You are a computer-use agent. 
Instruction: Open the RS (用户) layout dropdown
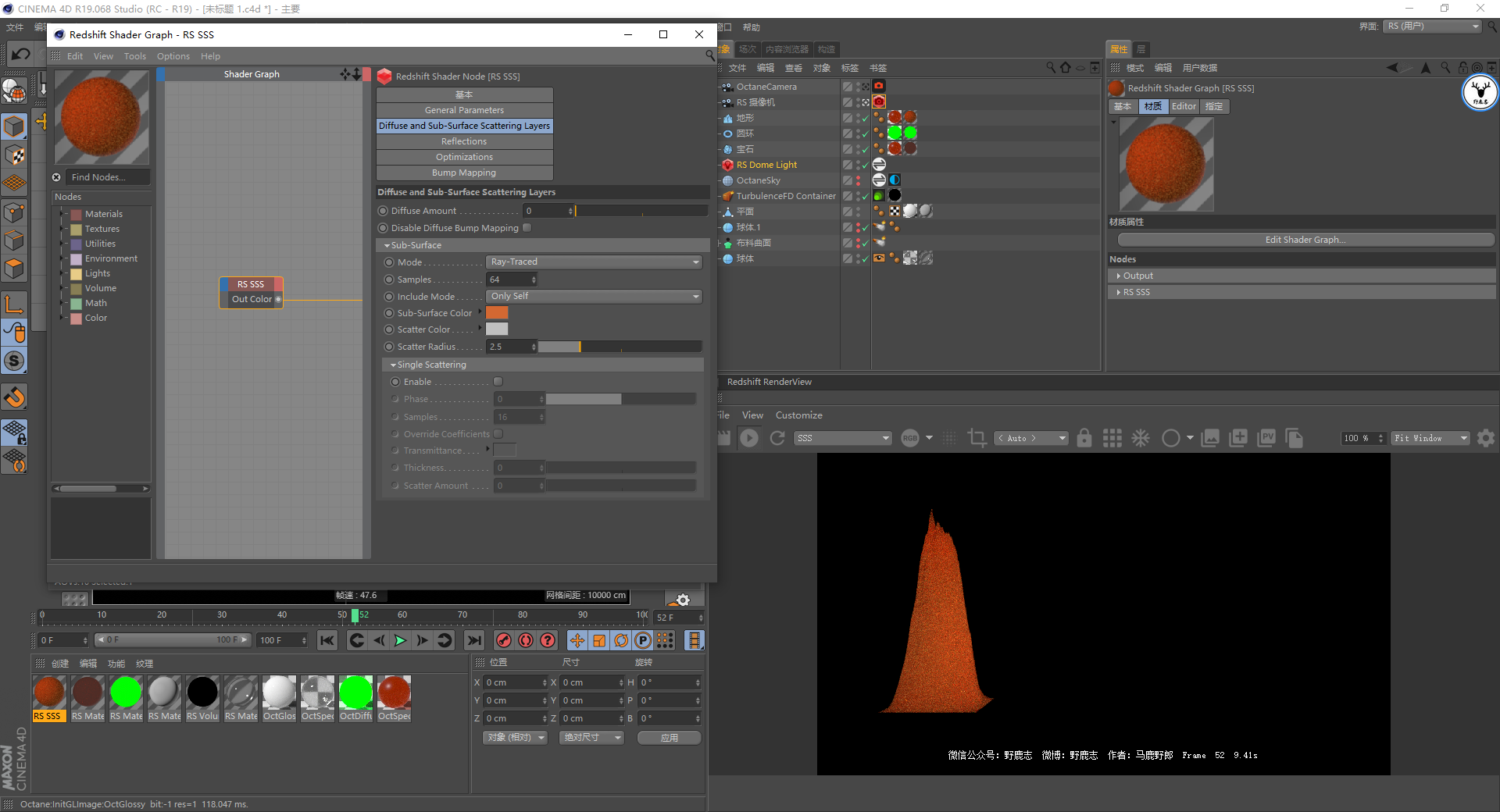[x=1433, y=27]
